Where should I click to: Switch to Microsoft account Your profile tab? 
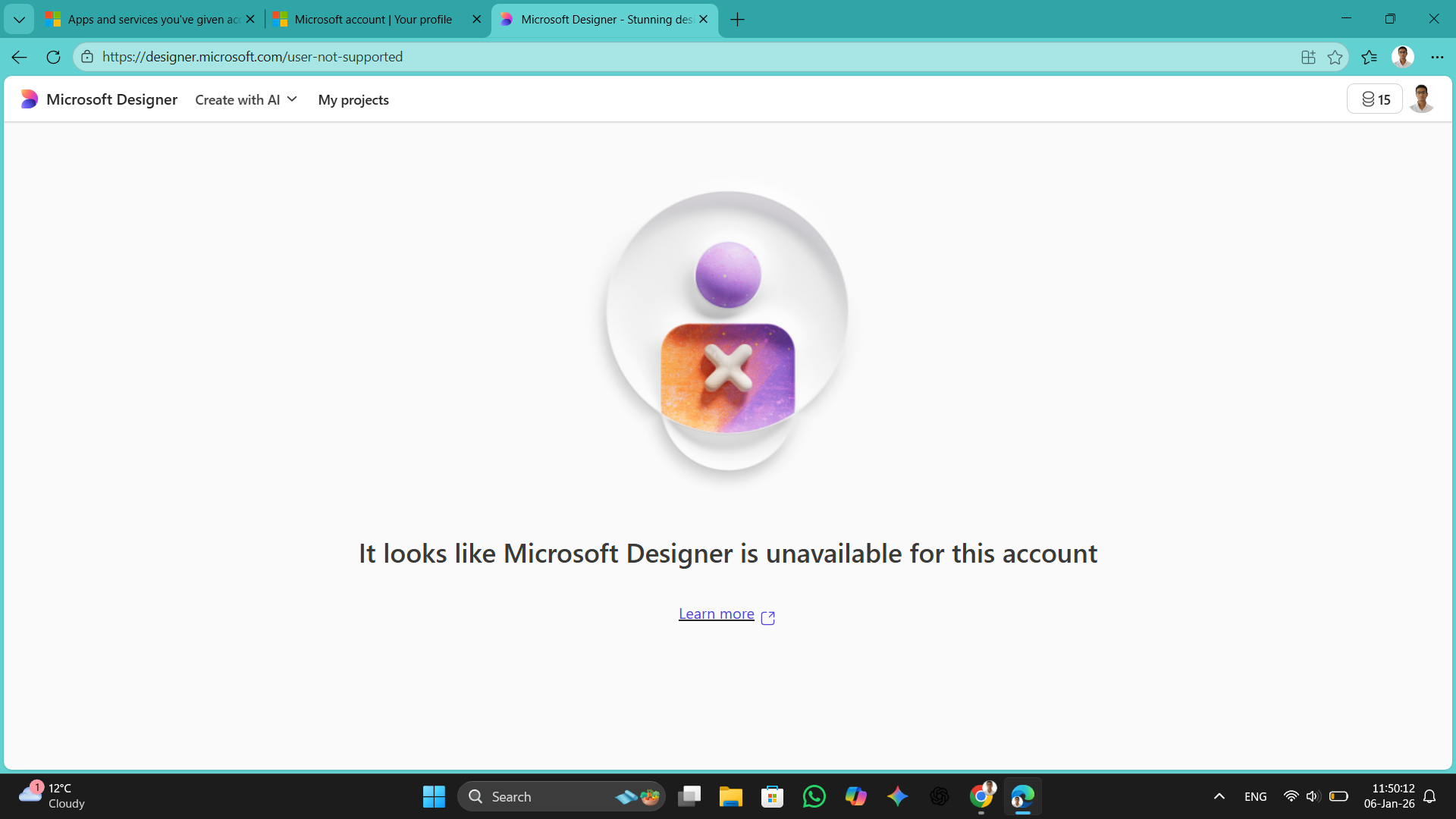tap(372, 19)
